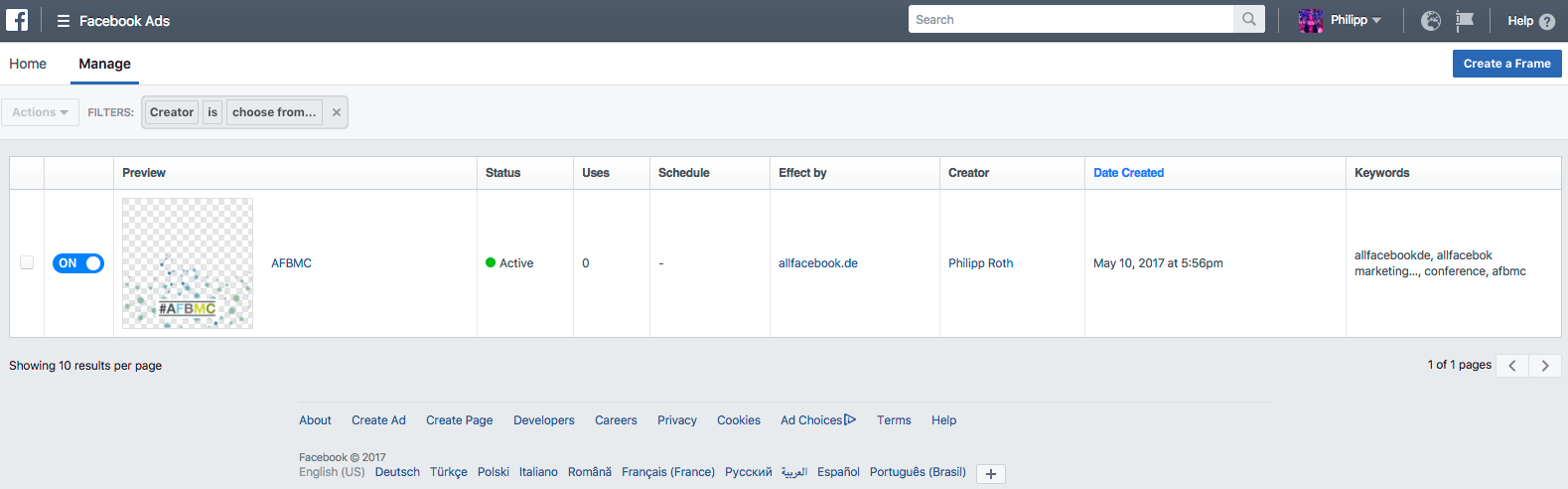
Task: Switch language to Türkçe
Action: click(x=449, y=472)
